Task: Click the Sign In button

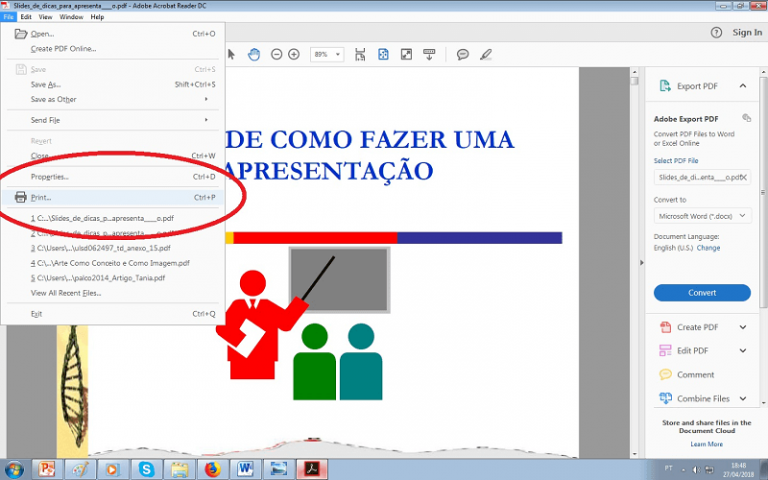Action: (747, 32)
